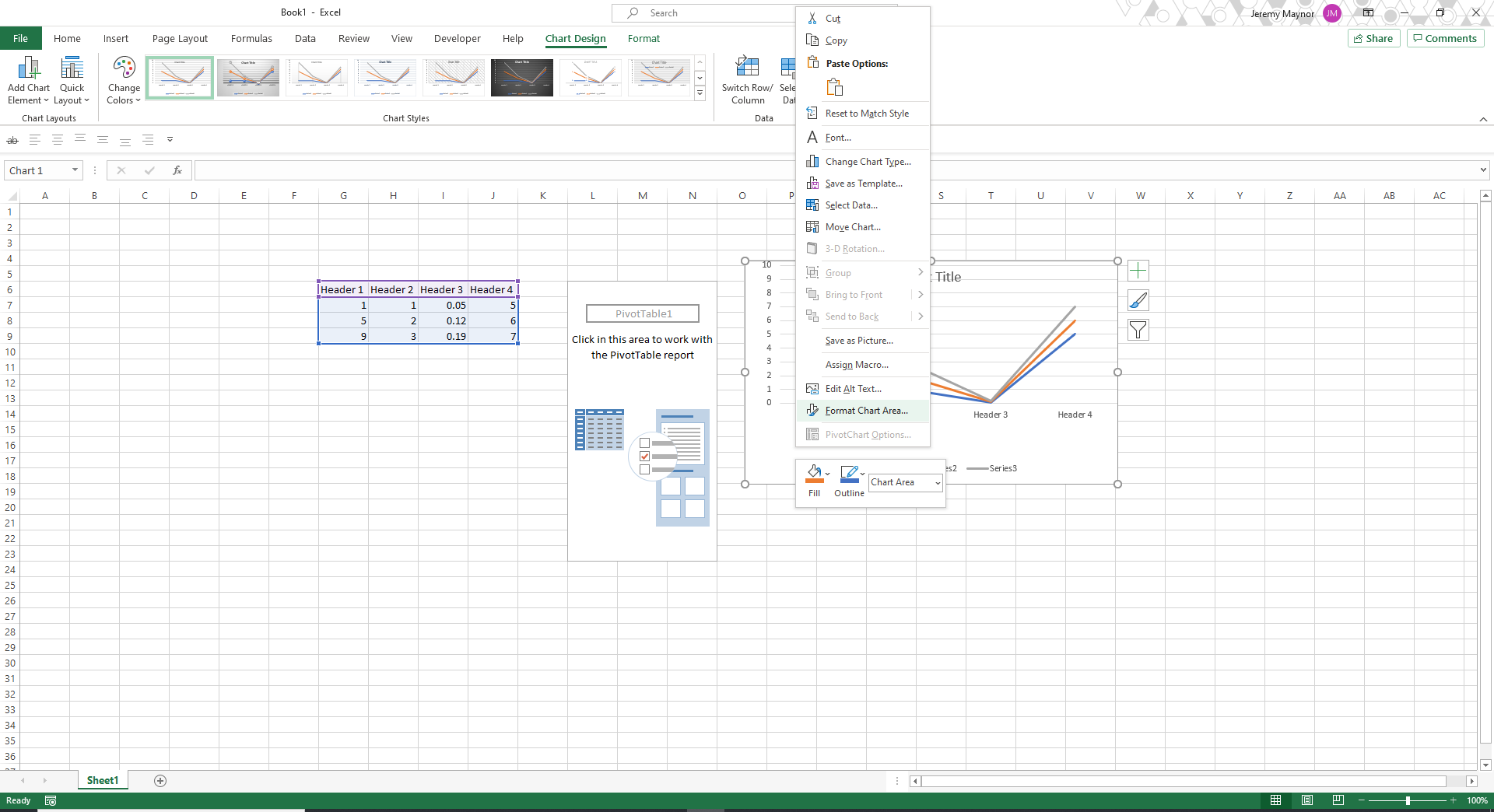Screen dimensions: 1494x812
Task: Collapse the ribbon with the chevron
Action: coord(1483,119)
